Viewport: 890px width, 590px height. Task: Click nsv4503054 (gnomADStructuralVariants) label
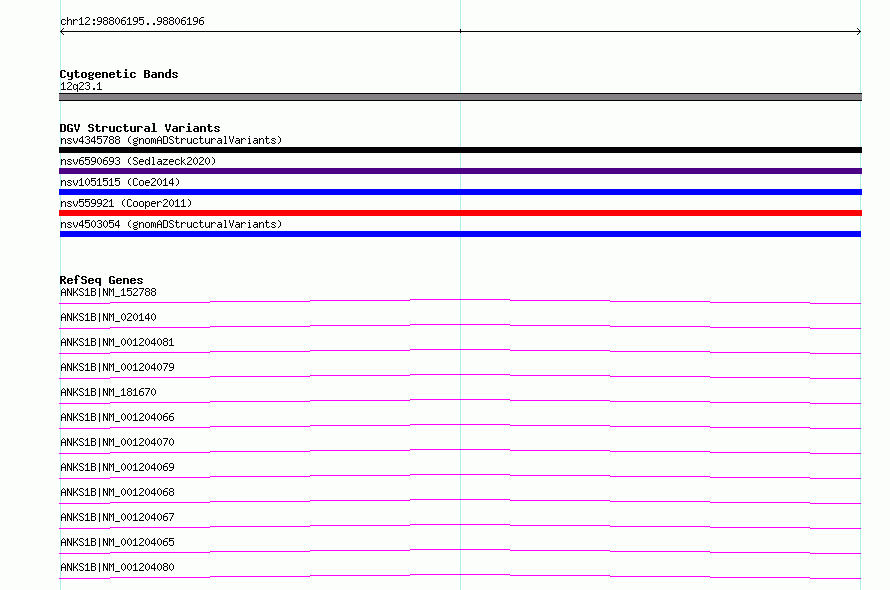pos(171,224)
